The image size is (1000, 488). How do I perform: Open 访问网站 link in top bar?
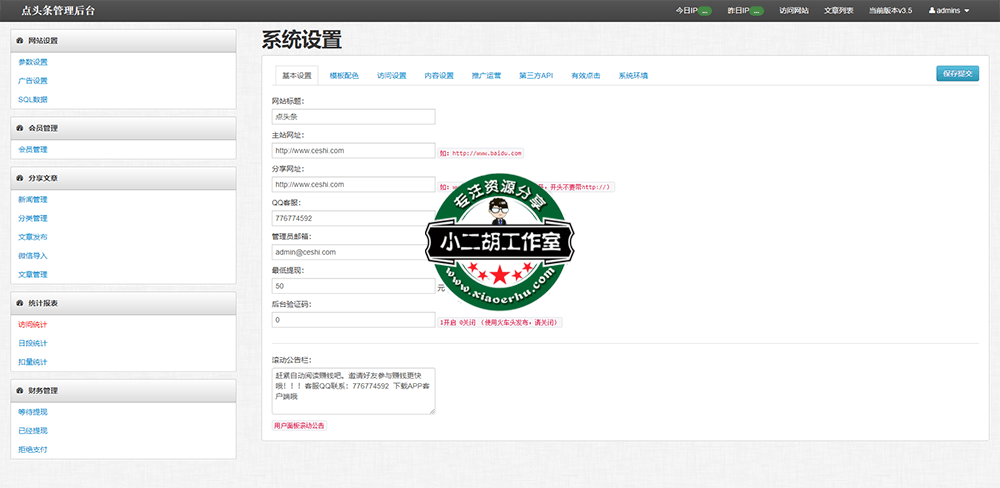tap(794, 10)
